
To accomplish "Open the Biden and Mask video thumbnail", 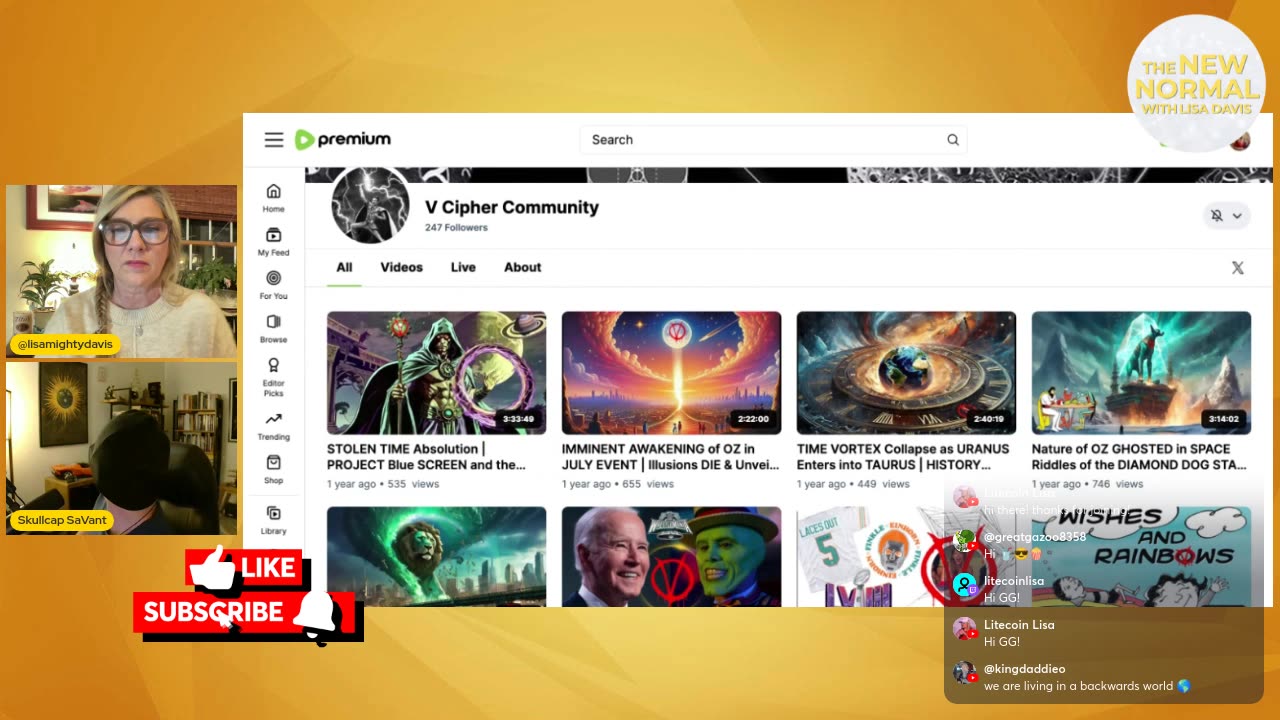I will (671, 556).
